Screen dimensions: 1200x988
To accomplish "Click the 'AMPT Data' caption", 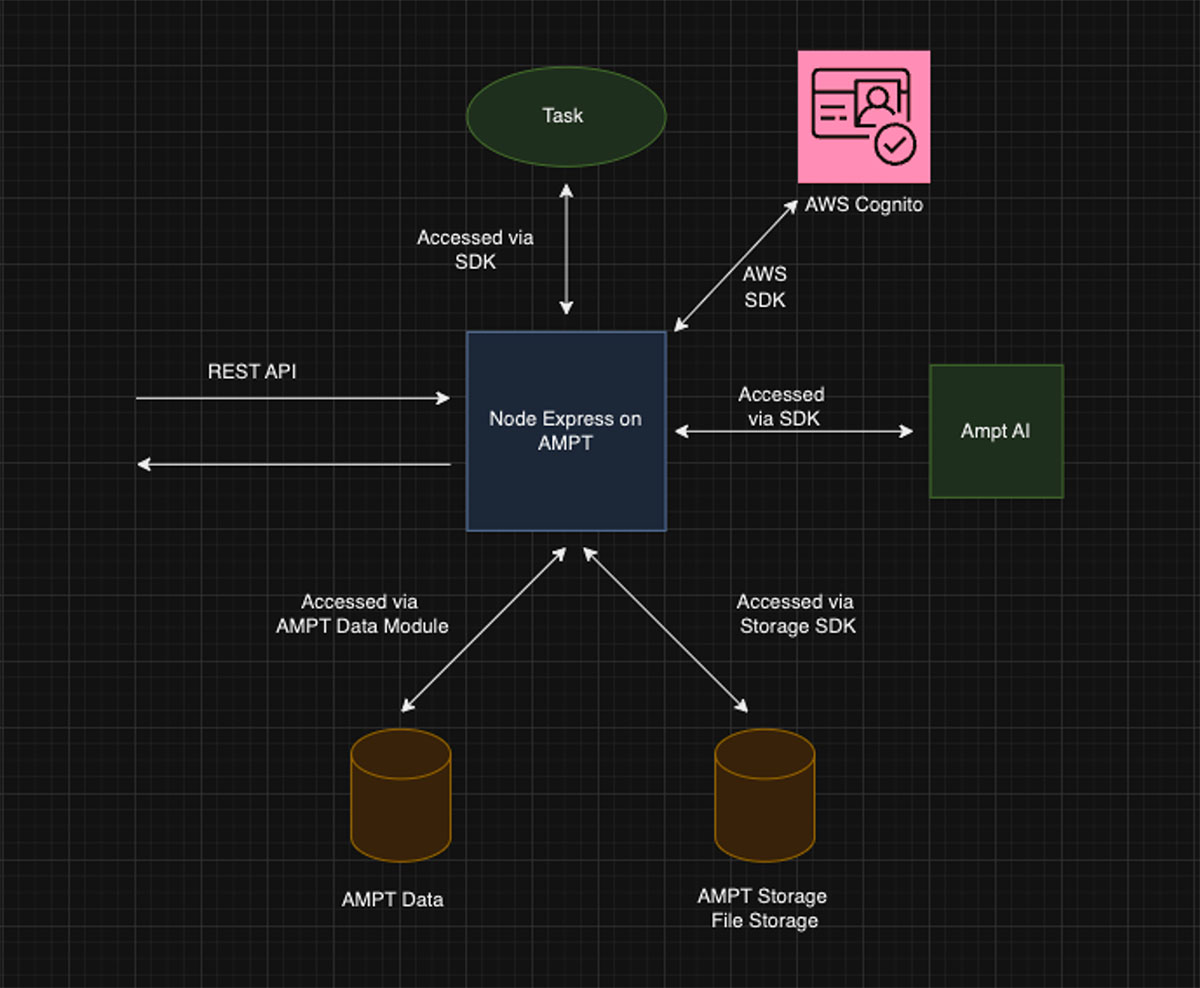I will pos(392,899).
